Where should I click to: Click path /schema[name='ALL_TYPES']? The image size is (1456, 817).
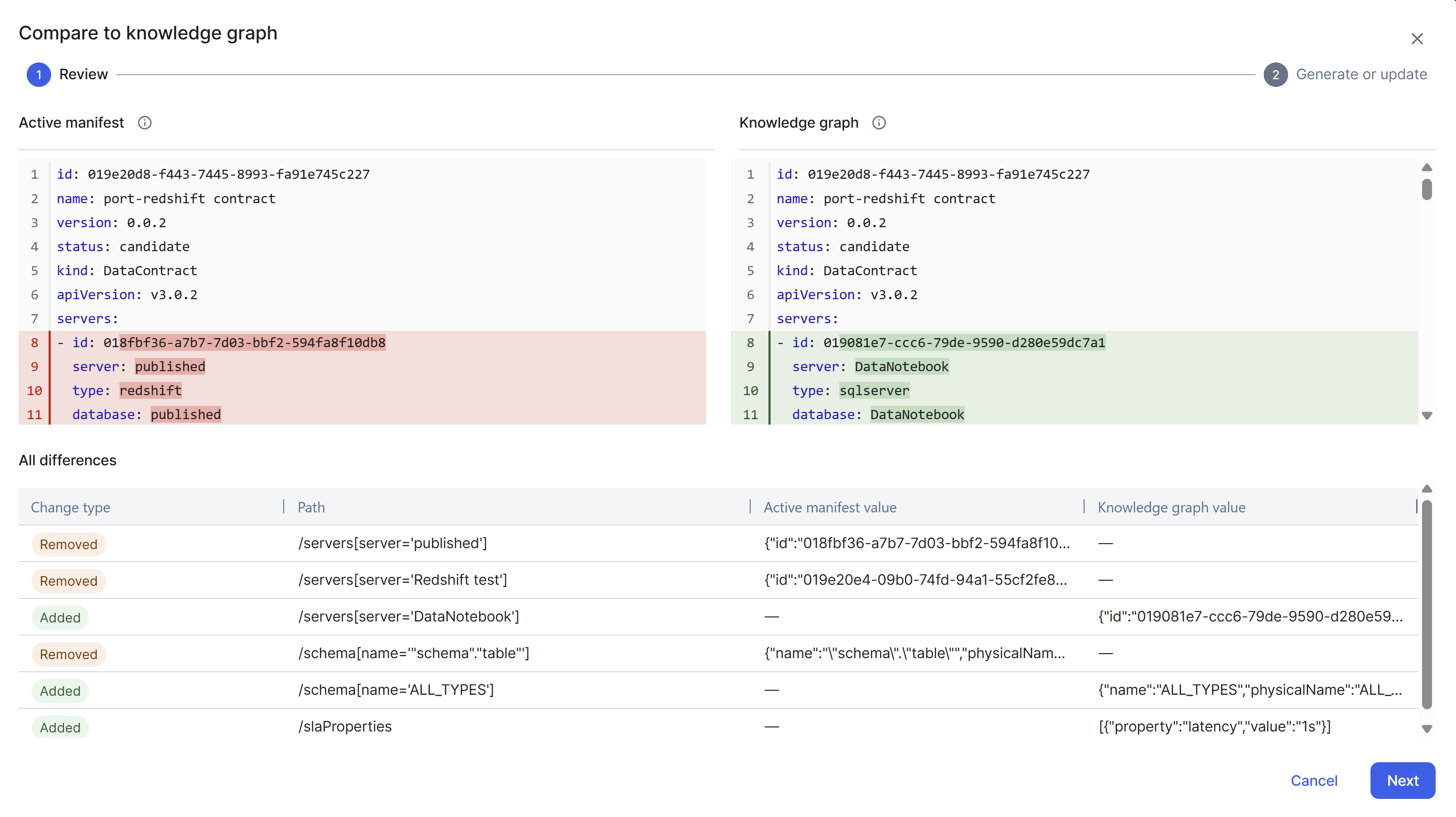[x=396, y=690]
